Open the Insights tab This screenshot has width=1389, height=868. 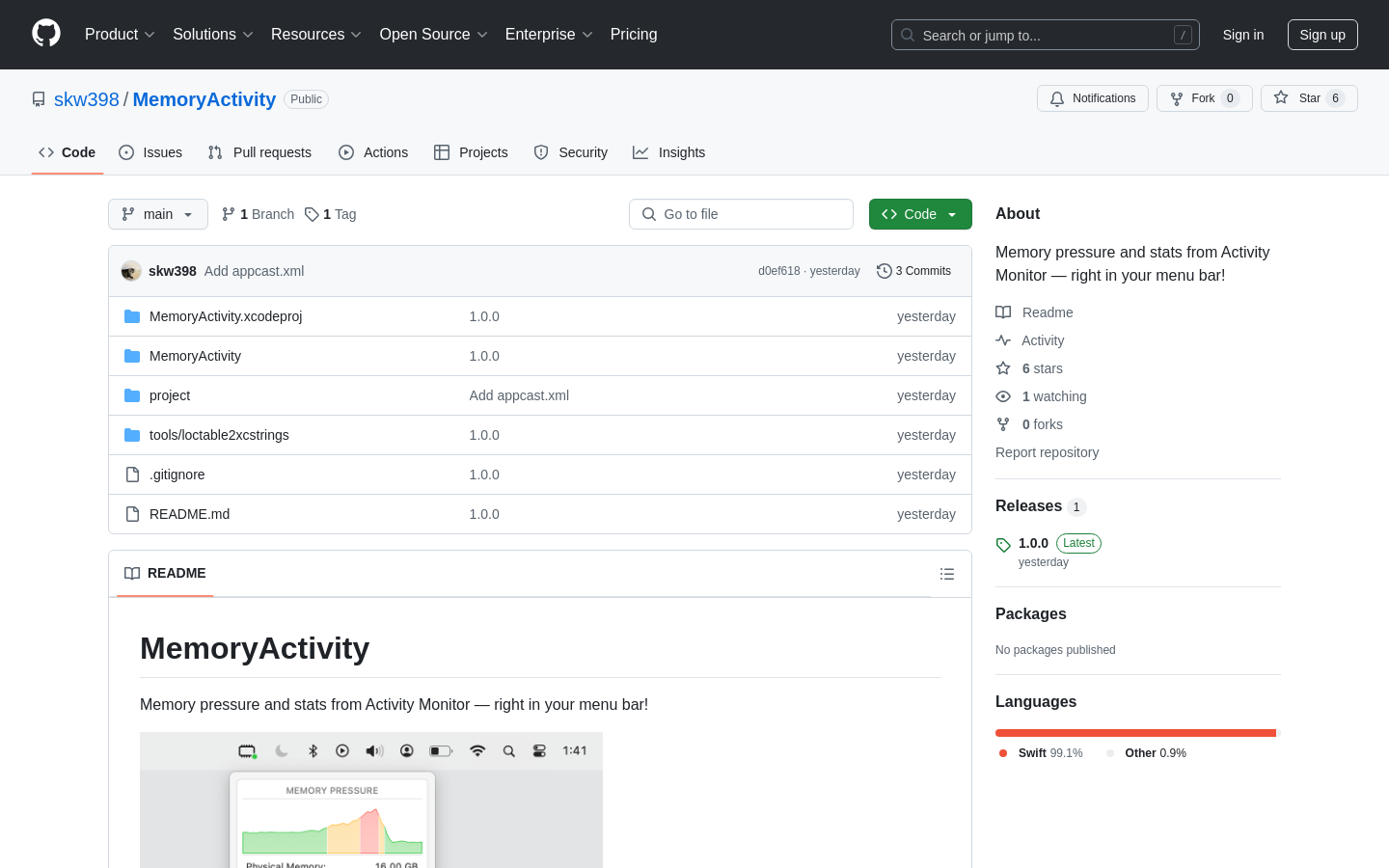pyautogui.click(x=669, y=152)
